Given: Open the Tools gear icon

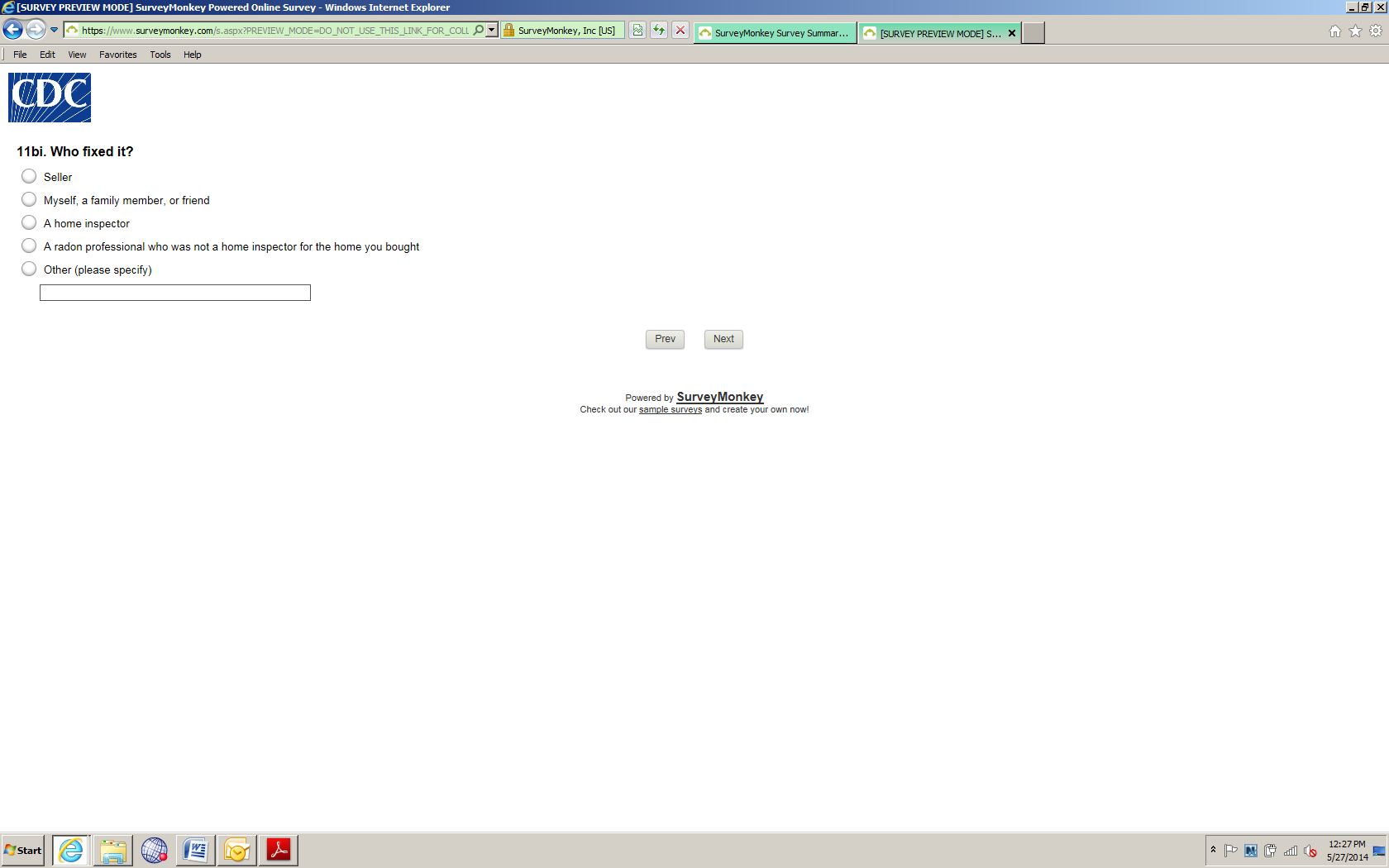Looking at the screenshot, I should [x=1376, y=31].
